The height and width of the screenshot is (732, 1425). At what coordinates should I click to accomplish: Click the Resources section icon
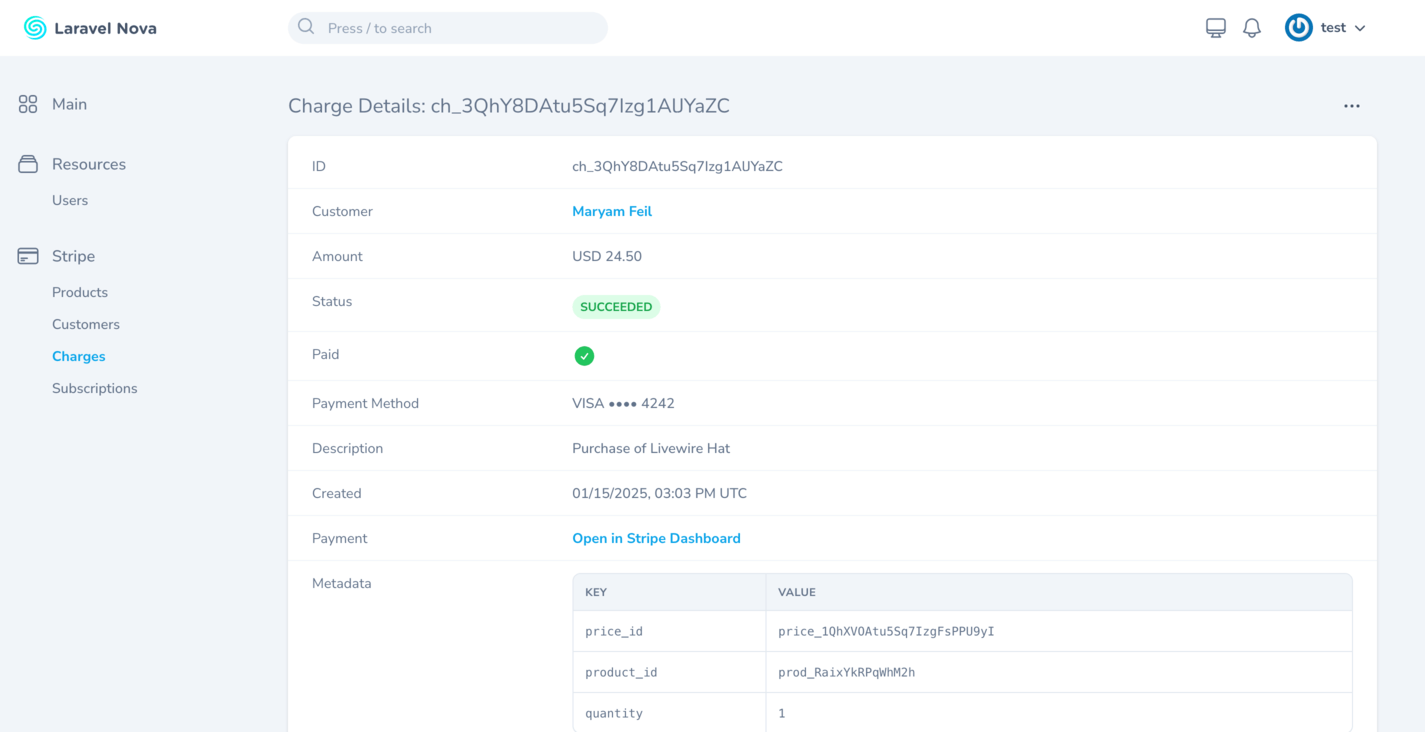click(28, 164)
